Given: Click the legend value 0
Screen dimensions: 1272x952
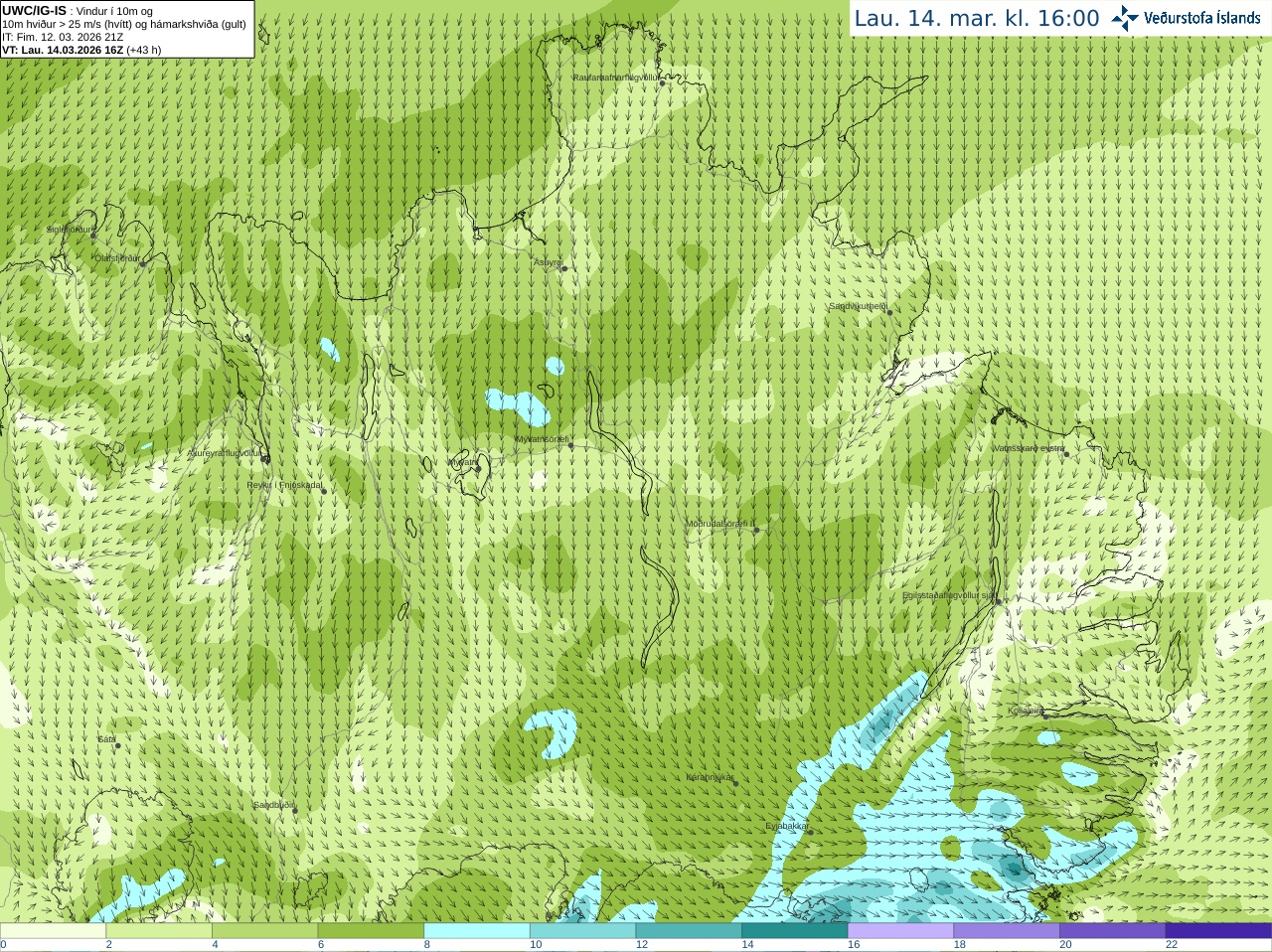Looking at the screenshot, I should point(3,945).
